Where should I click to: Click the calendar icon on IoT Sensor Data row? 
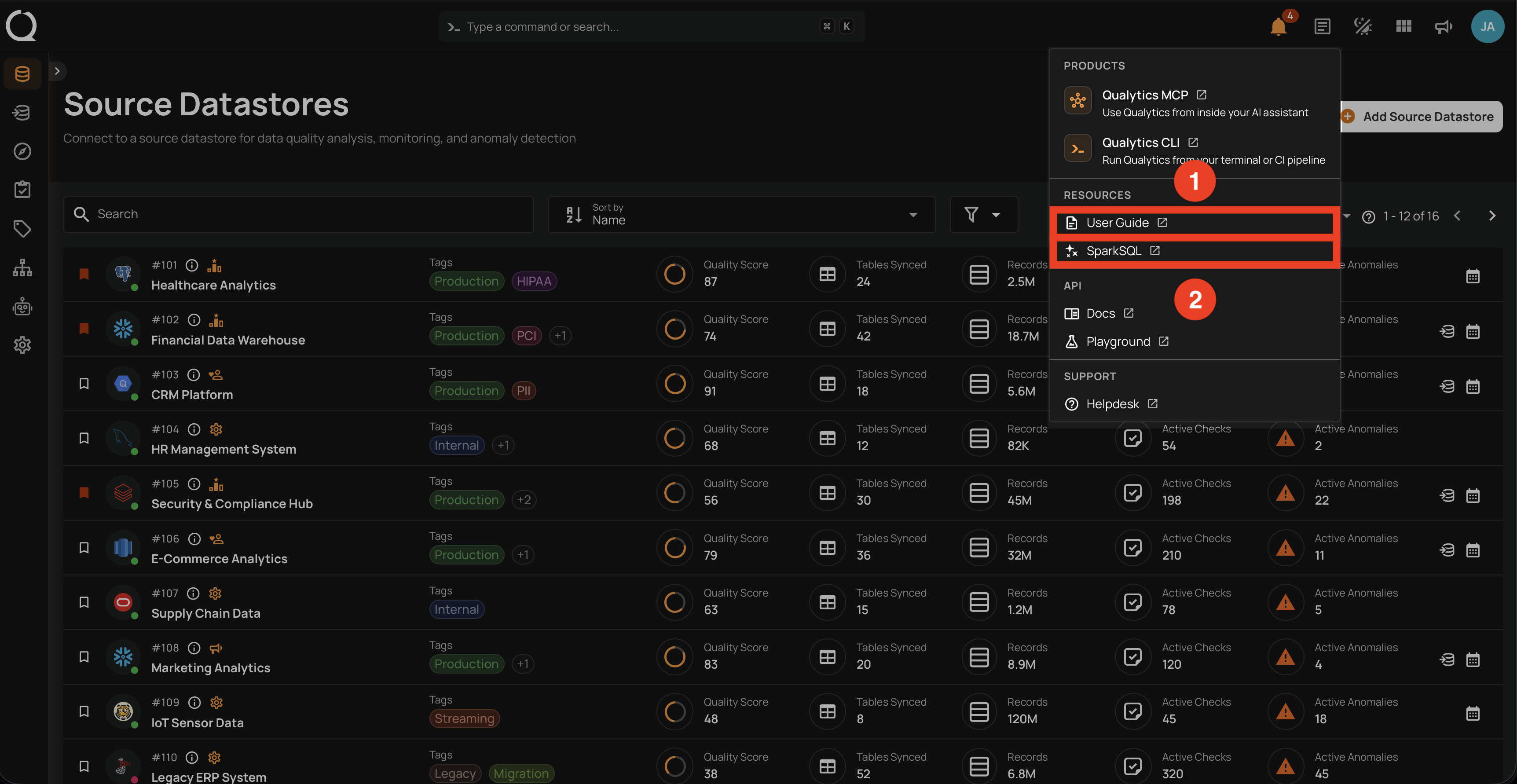click(x=1473, y=714)
